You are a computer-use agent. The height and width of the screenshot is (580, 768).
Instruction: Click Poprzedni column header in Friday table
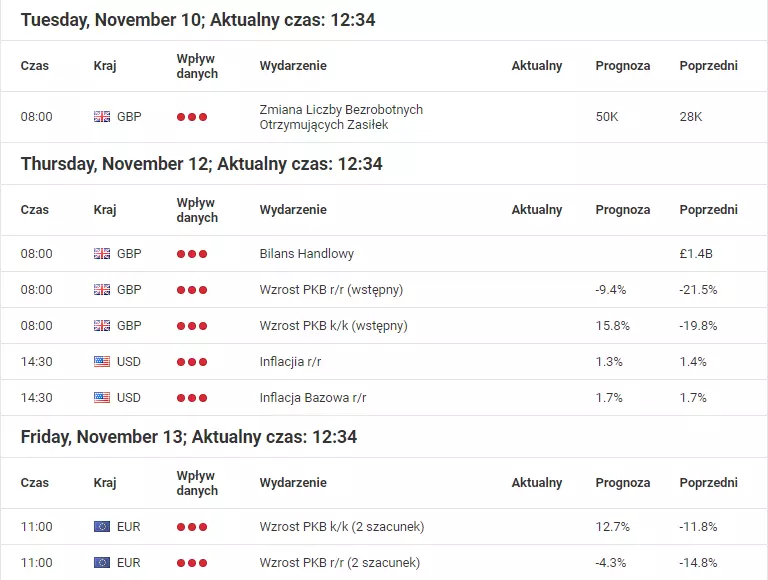tap(708, 483)
